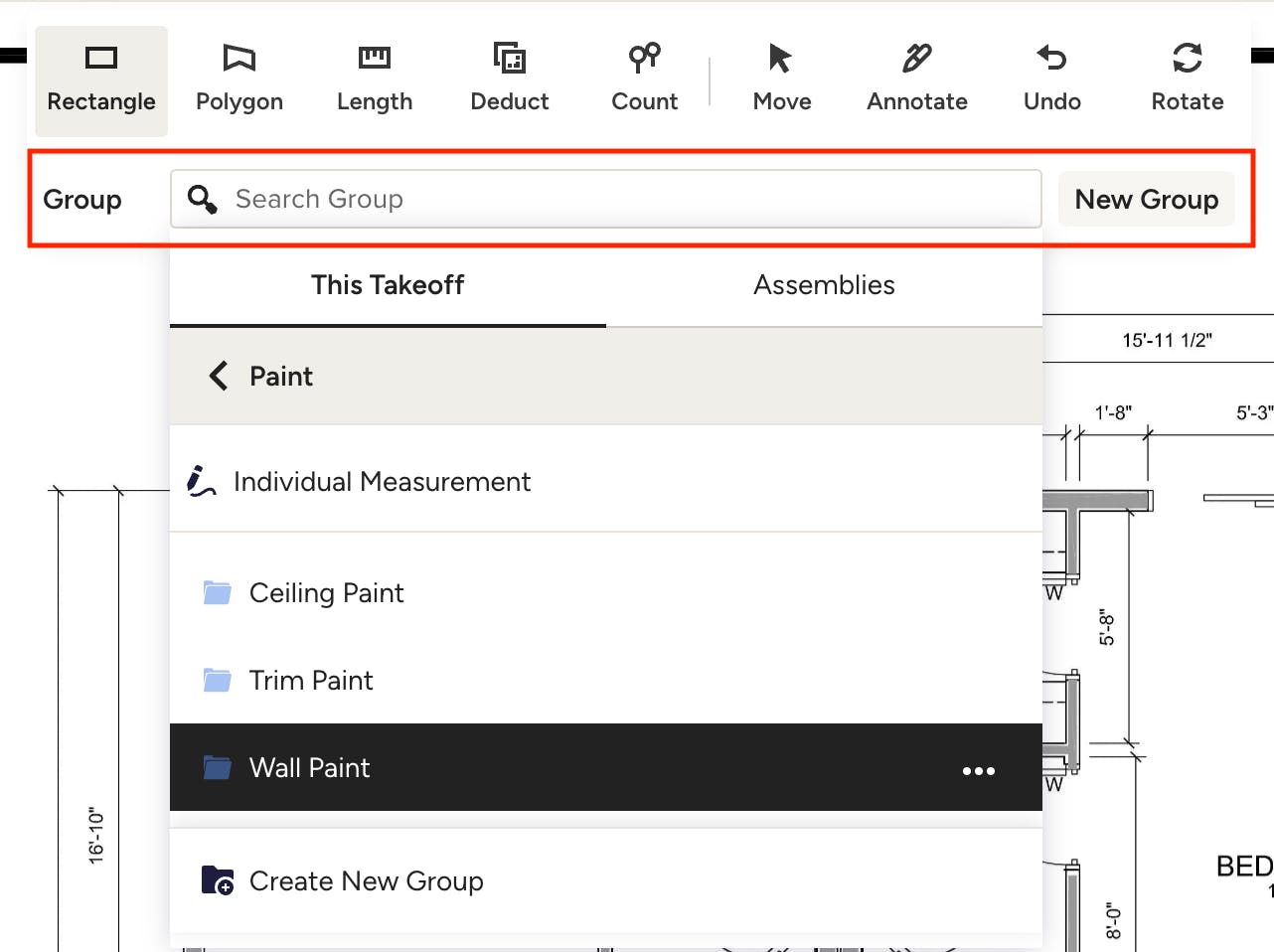Screen dimensions: 1274x952
Task: Click the New Group button
Action: (1147, 199)
